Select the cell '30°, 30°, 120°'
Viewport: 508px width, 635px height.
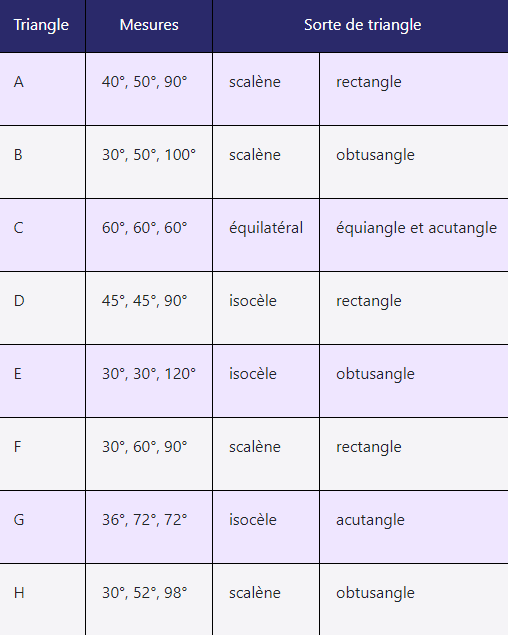pyautogui.click(x=149, y=381)
